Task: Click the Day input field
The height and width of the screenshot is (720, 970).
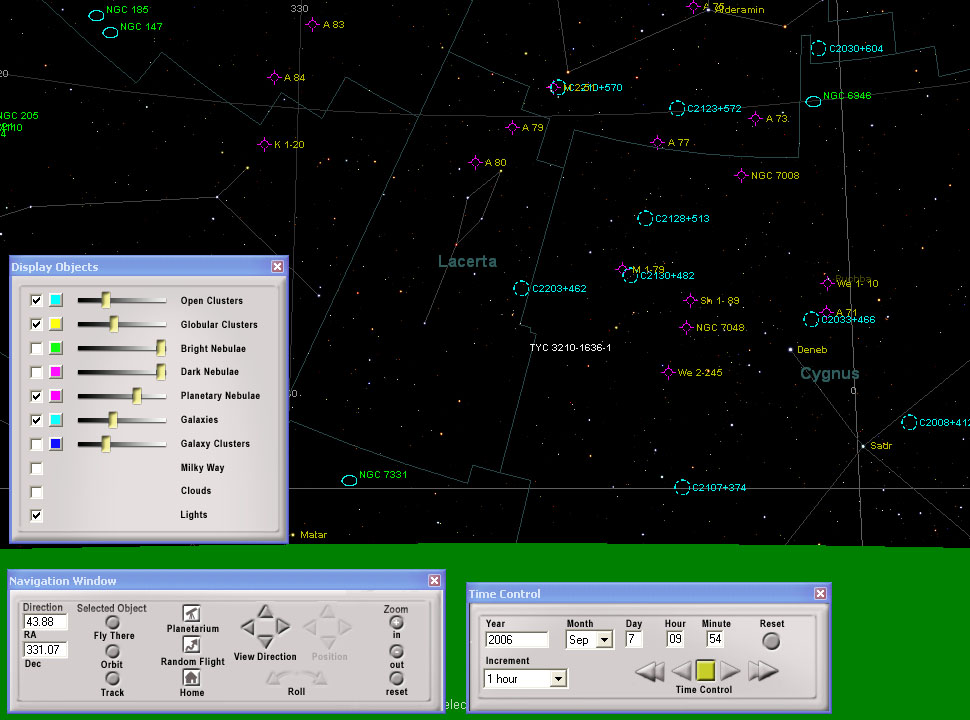Action: point(633,639)
